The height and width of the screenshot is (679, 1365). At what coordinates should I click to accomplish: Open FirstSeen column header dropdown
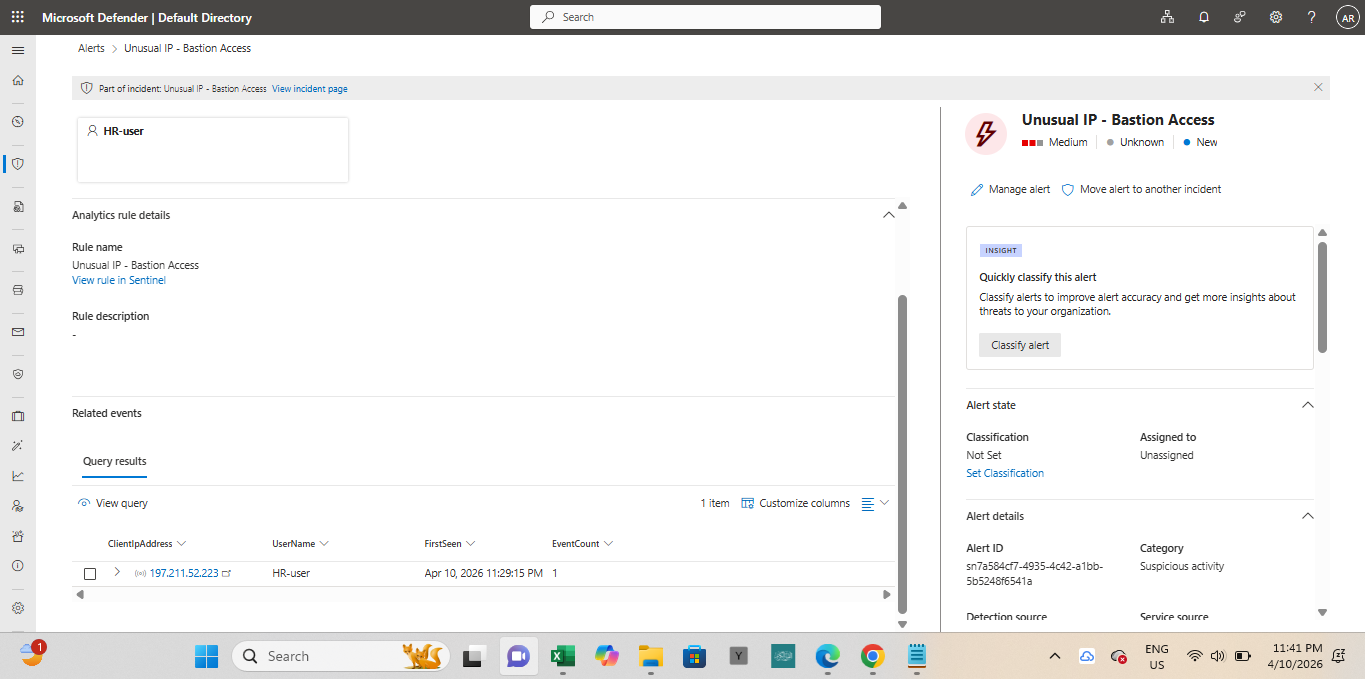coord(450,544)
